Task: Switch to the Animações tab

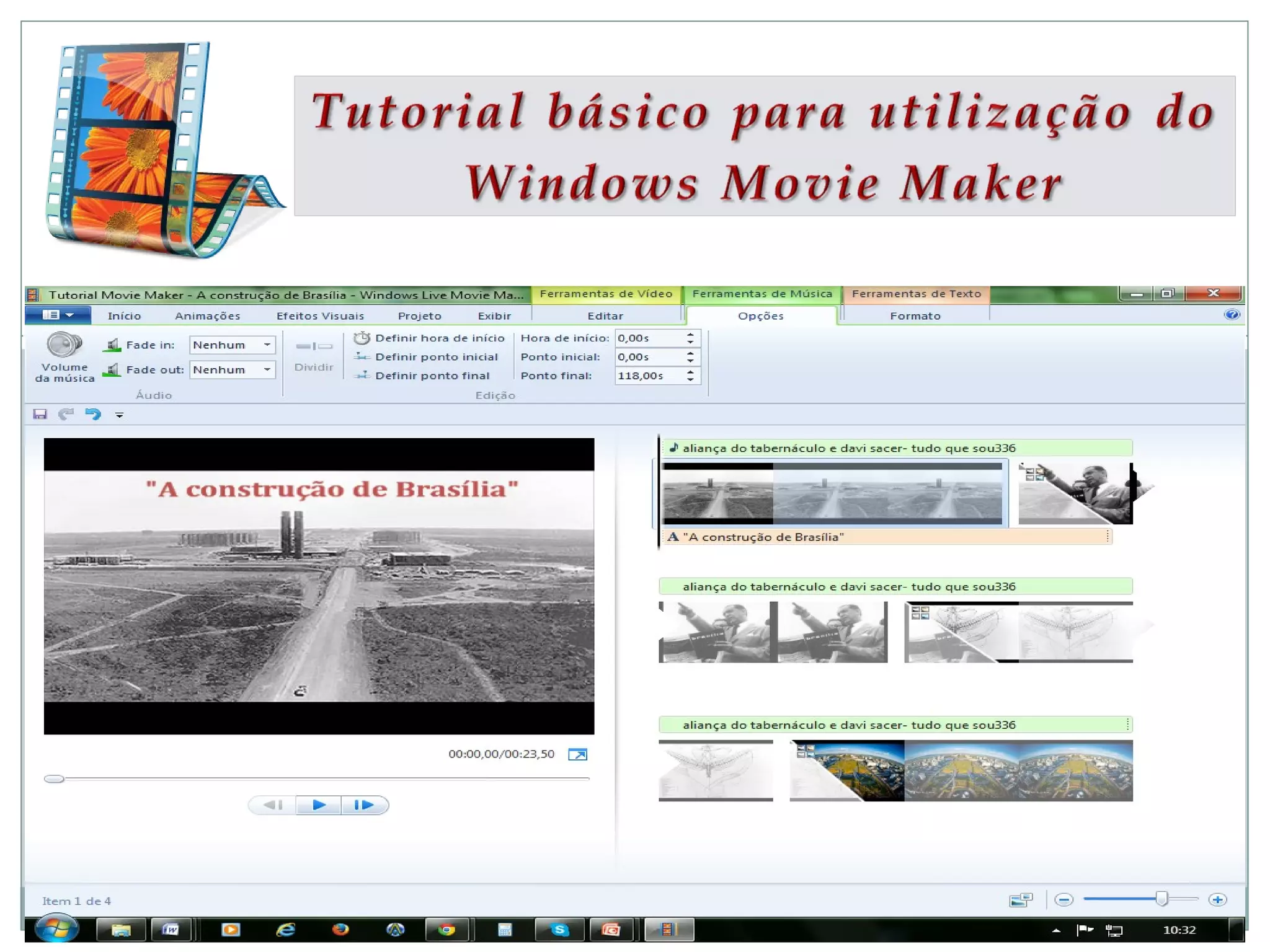Action: tap(207, 316)
